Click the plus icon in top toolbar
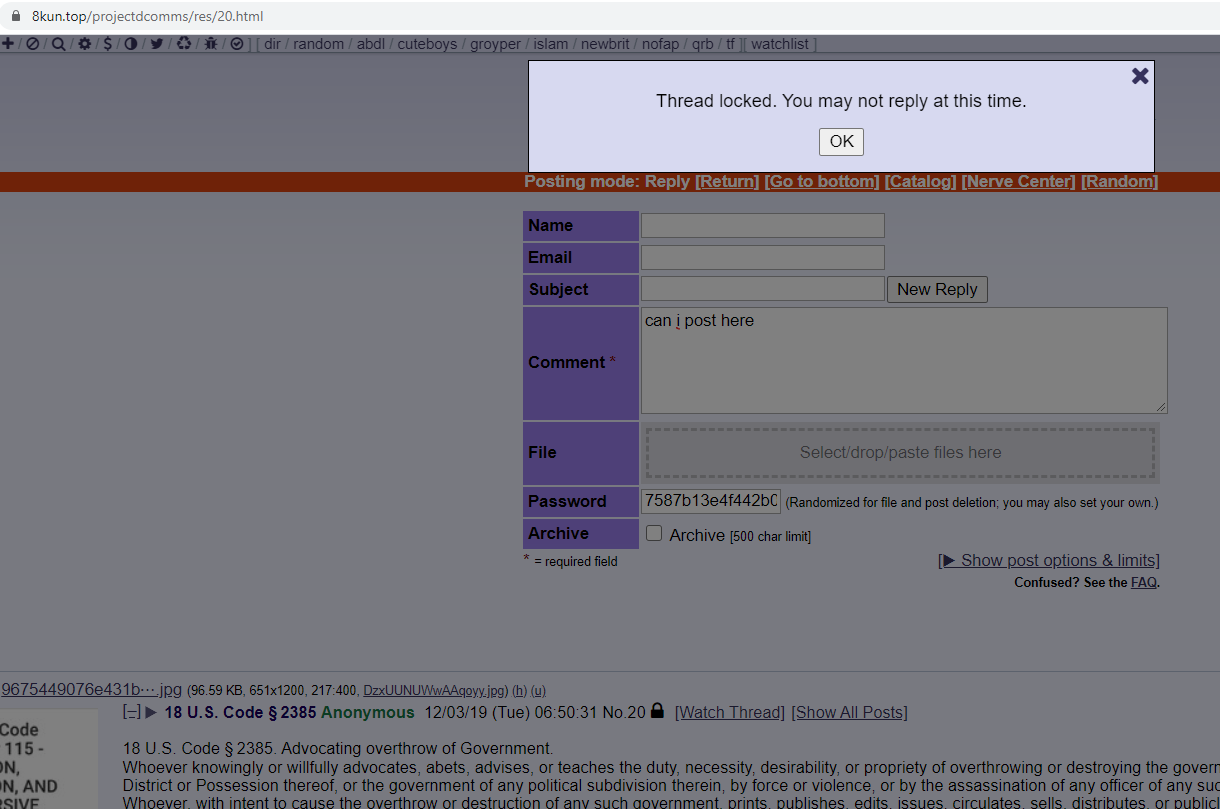Viewport: 1220px width, 809px height. pos(8,44)
